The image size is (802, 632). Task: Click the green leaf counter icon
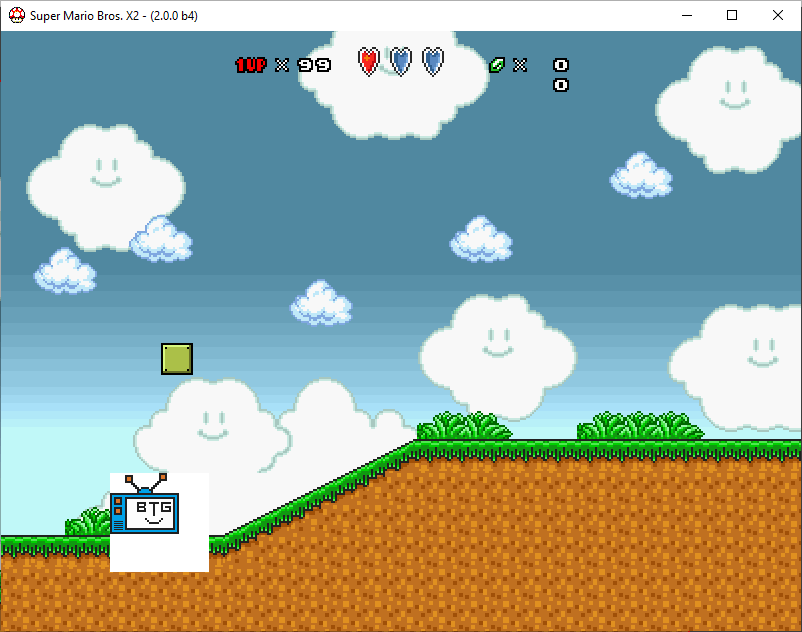[497, 65]
